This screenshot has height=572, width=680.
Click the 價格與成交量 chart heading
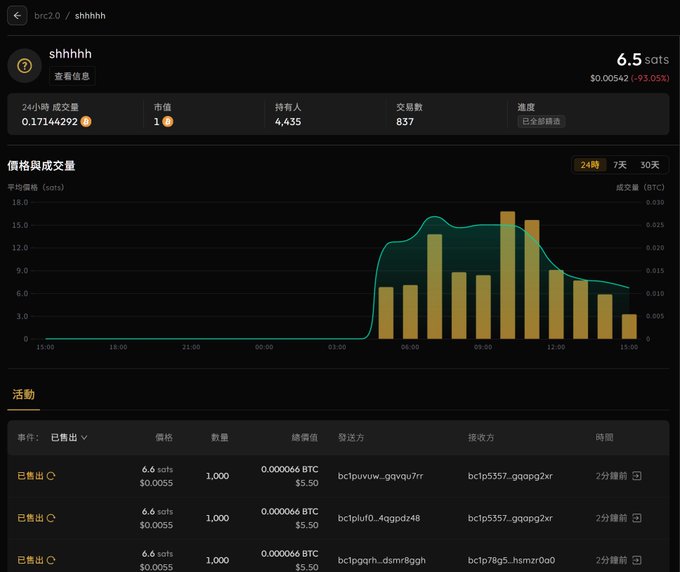pos(41,166)
